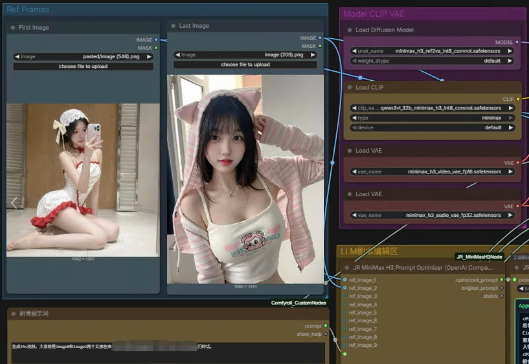529x364 pixels.
Task: Collapse the First Image node via its title dot
Action: point(13,28)
